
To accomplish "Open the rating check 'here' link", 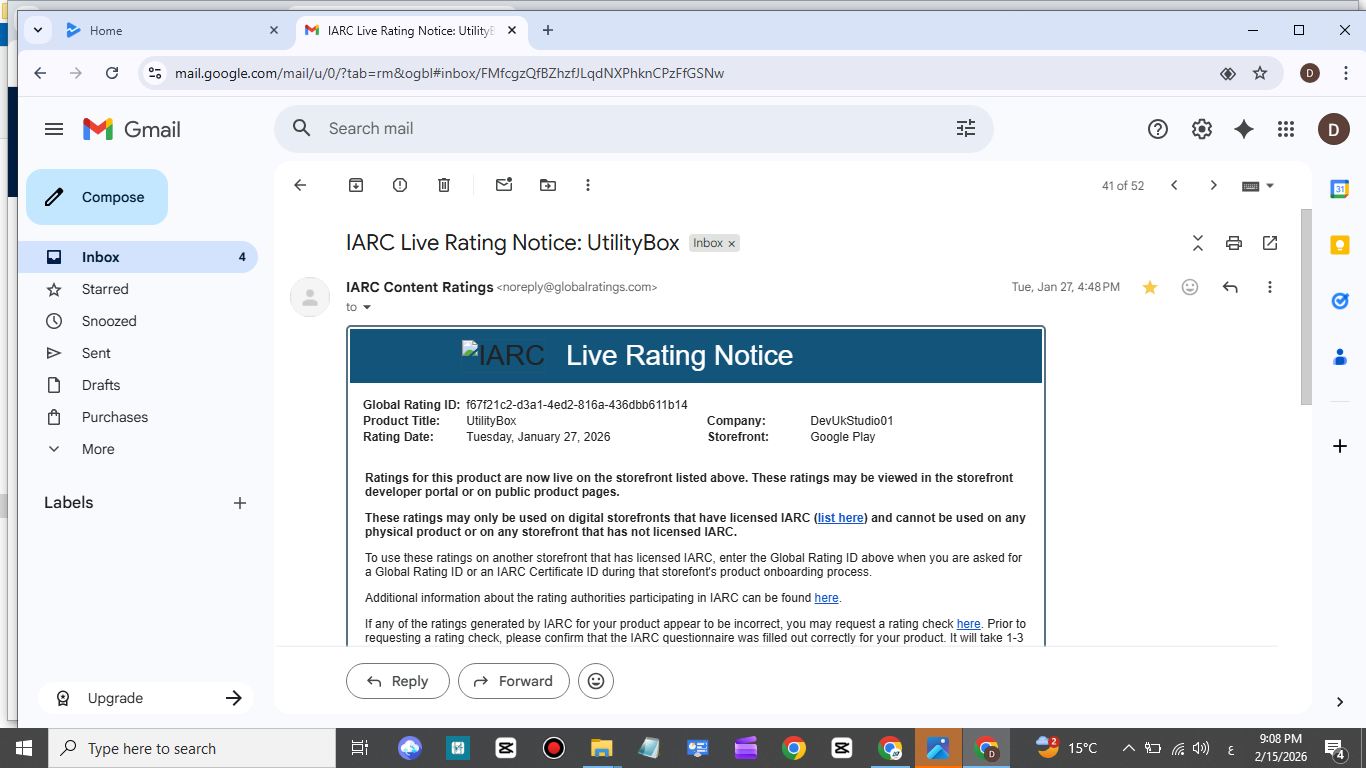I will tap(969, 624).
